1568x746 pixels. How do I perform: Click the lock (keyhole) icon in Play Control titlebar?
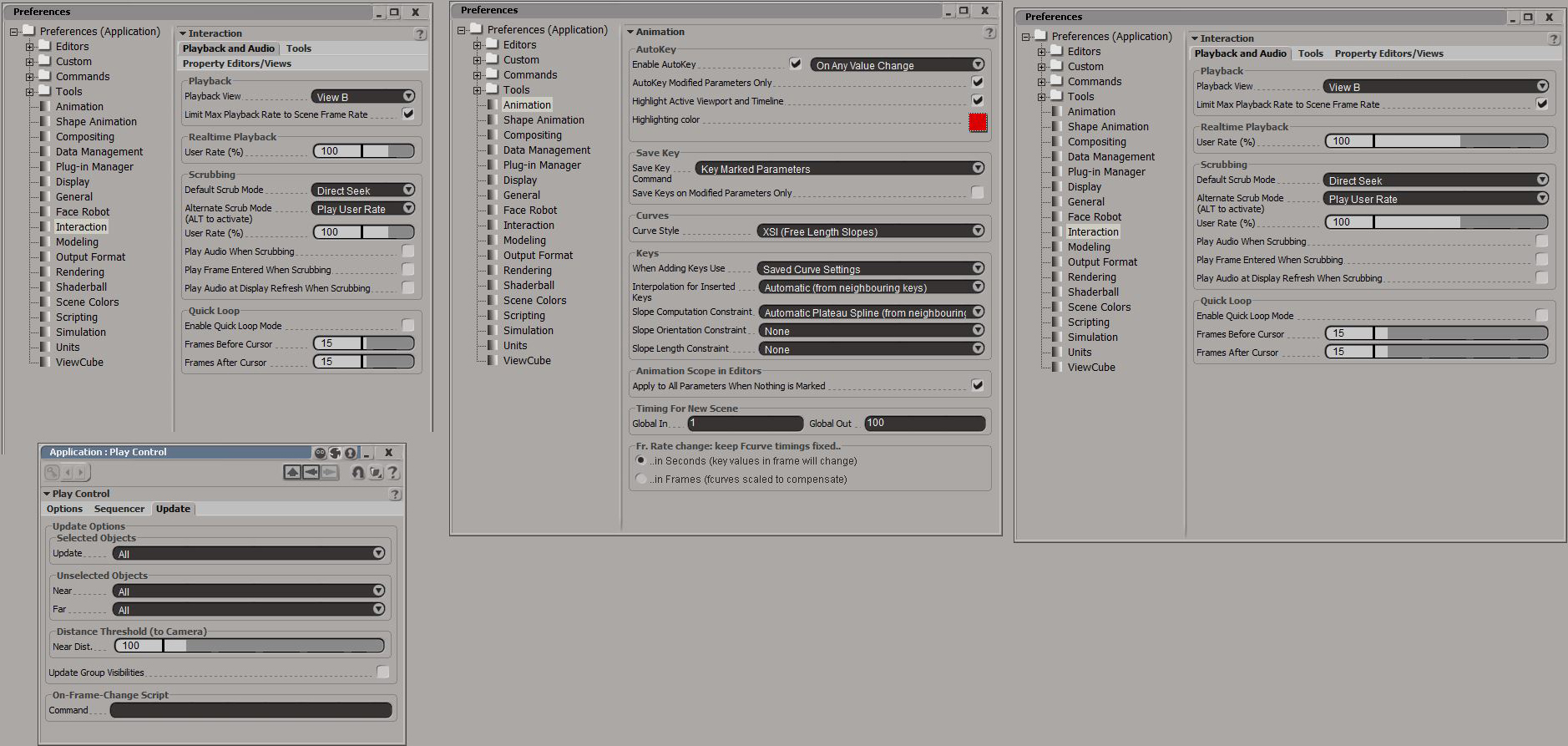351,453
